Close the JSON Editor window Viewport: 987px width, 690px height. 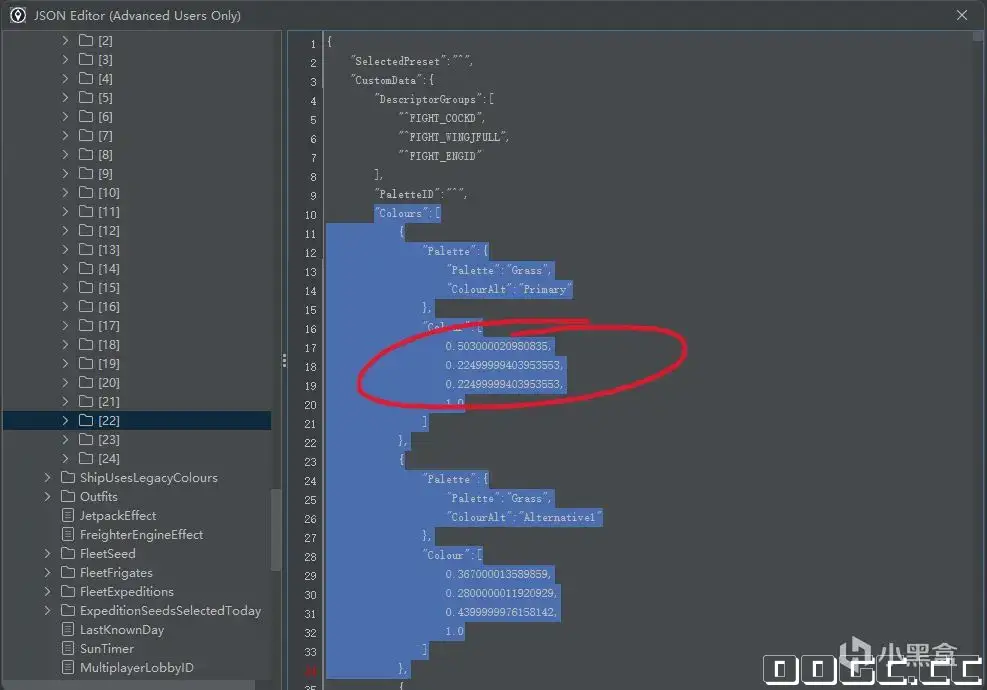(961, 15)
